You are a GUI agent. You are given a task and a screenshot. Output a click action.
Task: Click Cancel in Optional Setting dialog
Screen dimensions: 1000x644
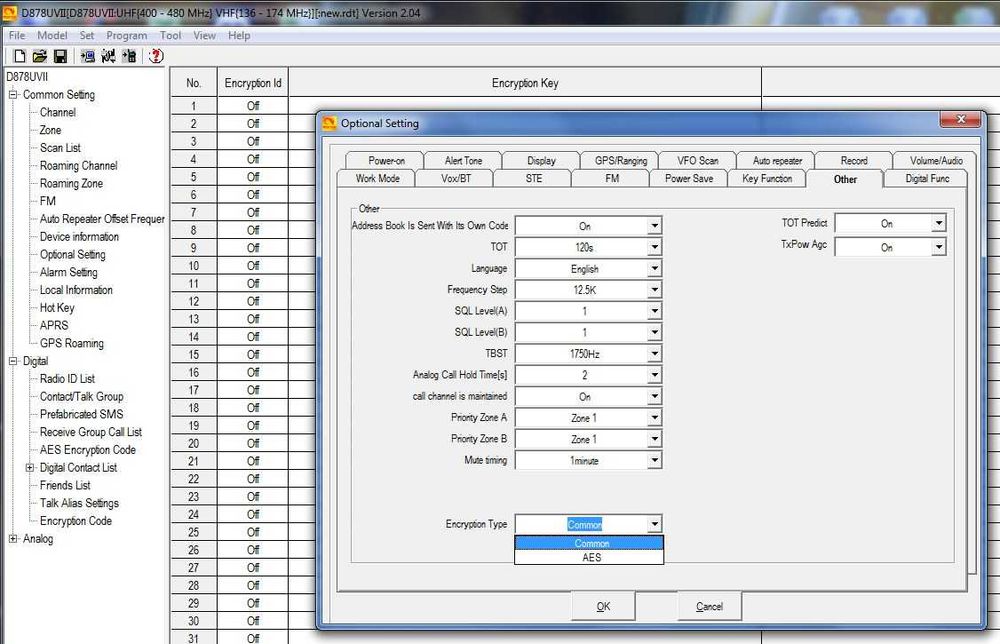pyautogui.click(x=709, y=606)
